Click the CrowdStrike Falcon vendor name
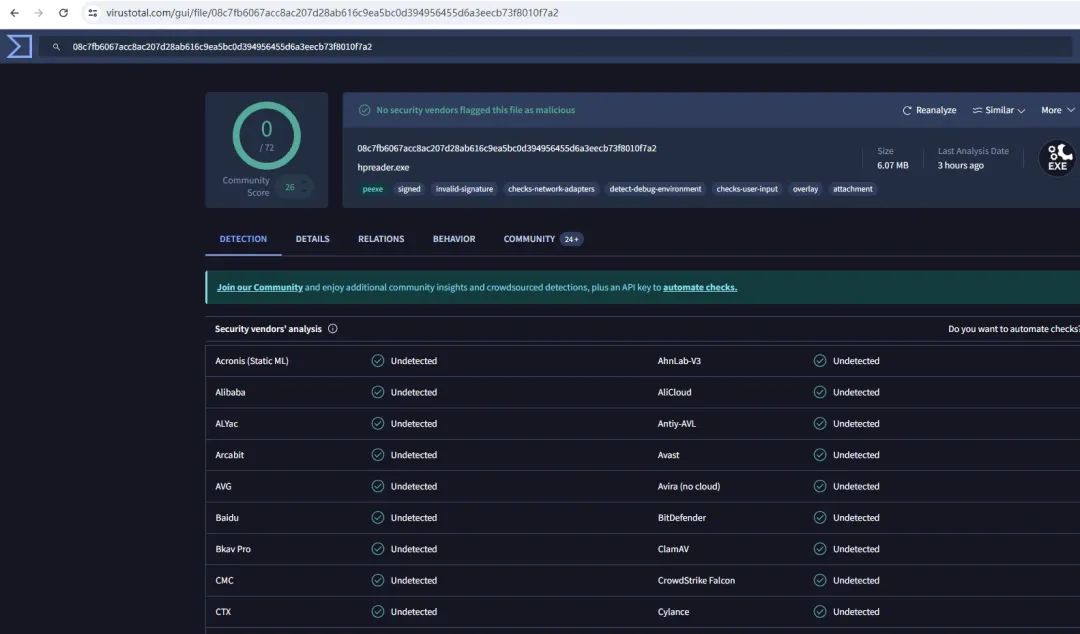Image resolution: width=1080 pixels, height=634 pixels. tap(696, 581)
